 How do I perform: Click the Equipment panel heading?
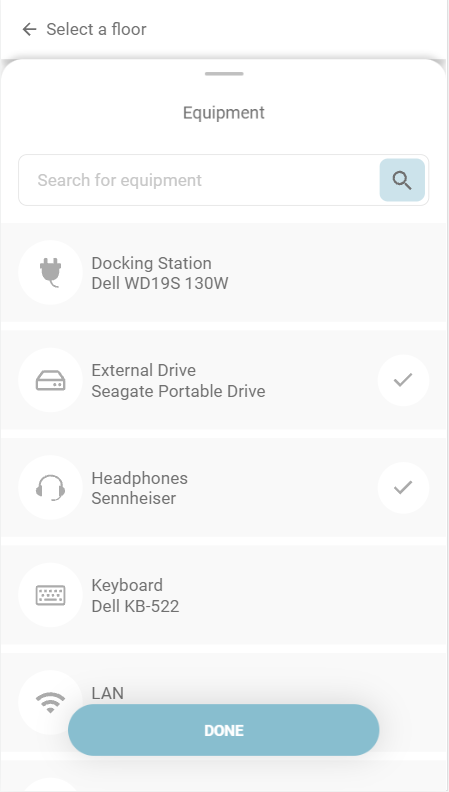point(224,112)
